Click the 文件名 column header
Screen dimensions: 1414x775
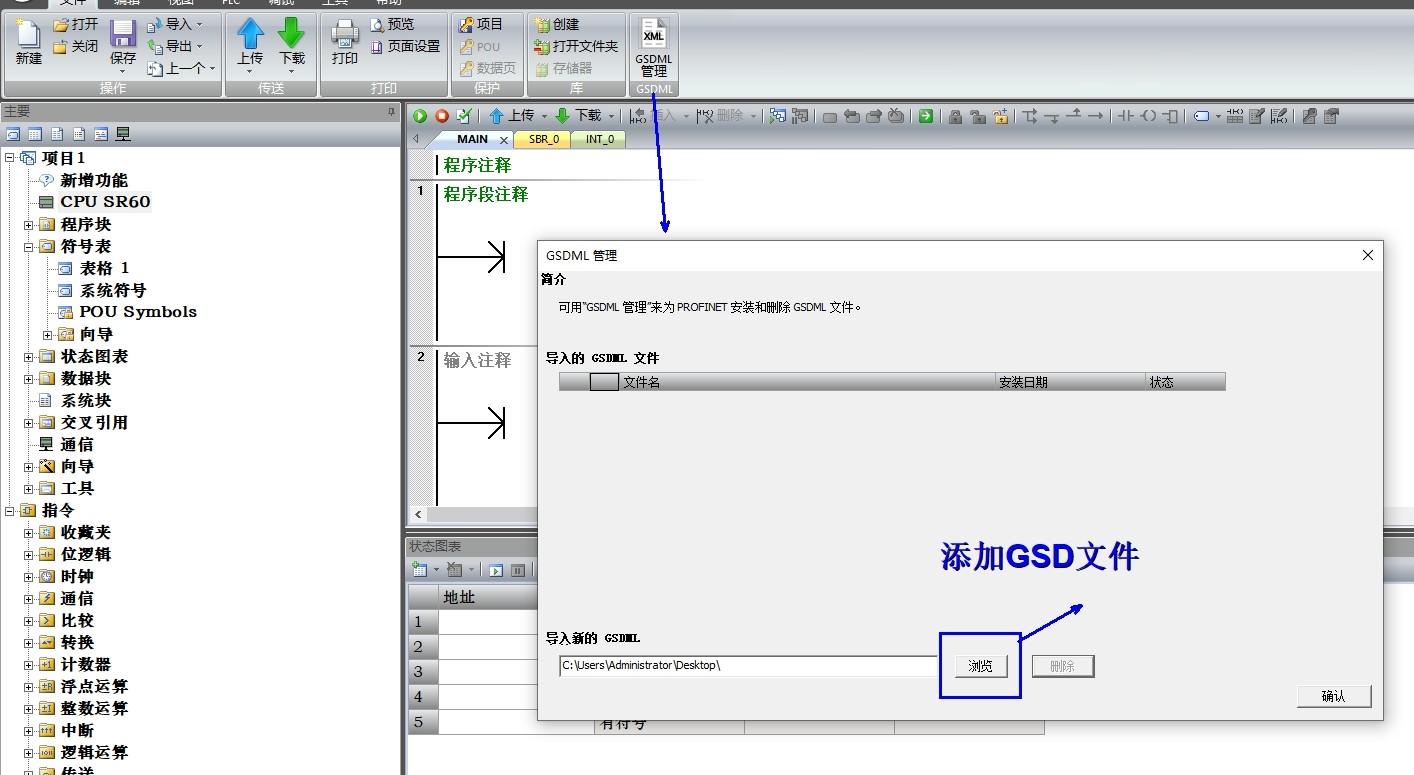[x=807, y=381]
